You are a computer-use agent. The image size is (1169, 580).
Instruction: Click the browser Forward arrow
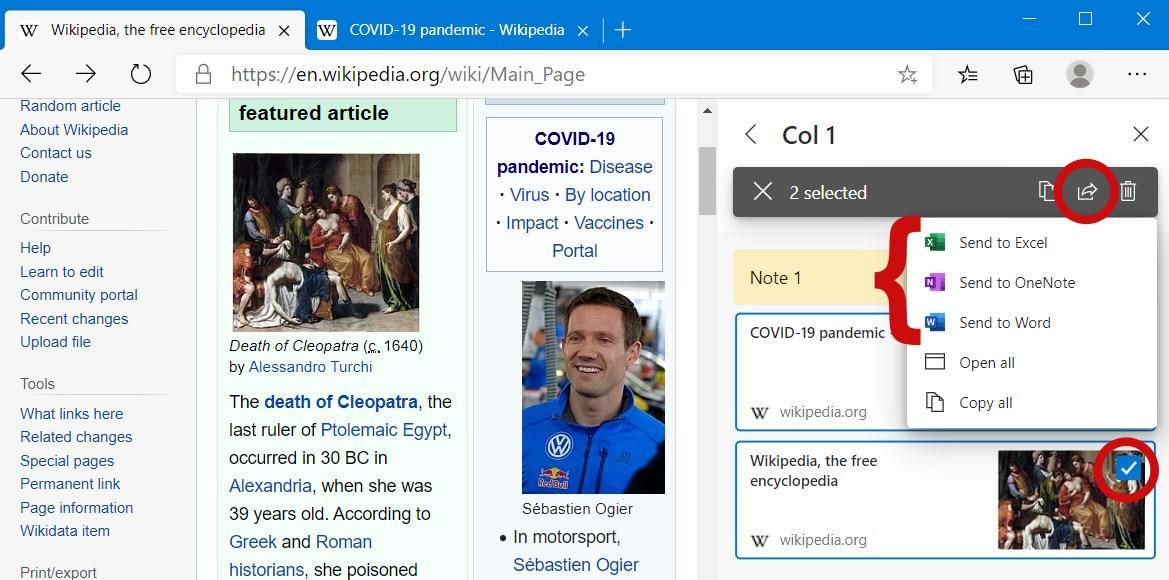point(86,73)
